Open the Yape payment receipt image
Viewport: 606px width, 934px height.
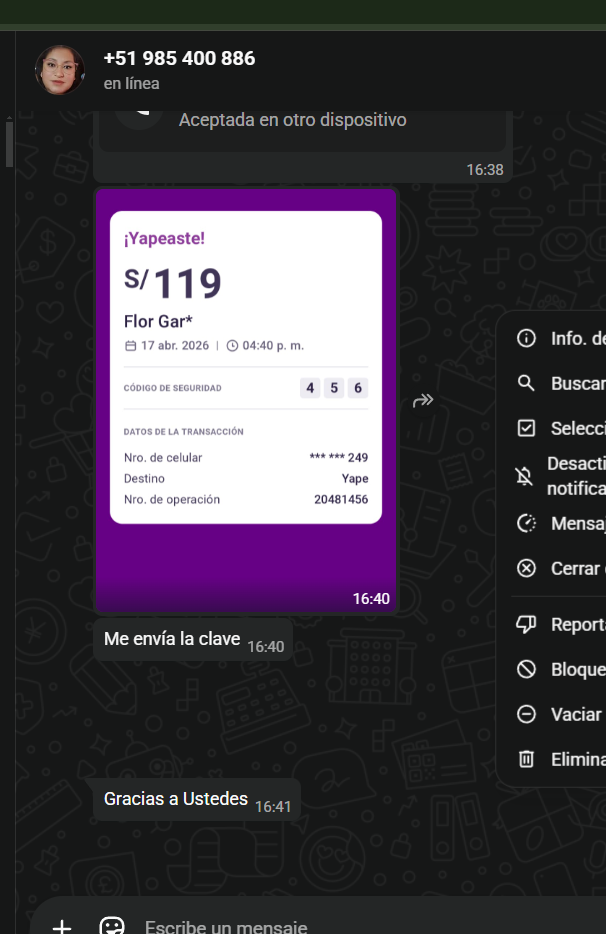246,400
